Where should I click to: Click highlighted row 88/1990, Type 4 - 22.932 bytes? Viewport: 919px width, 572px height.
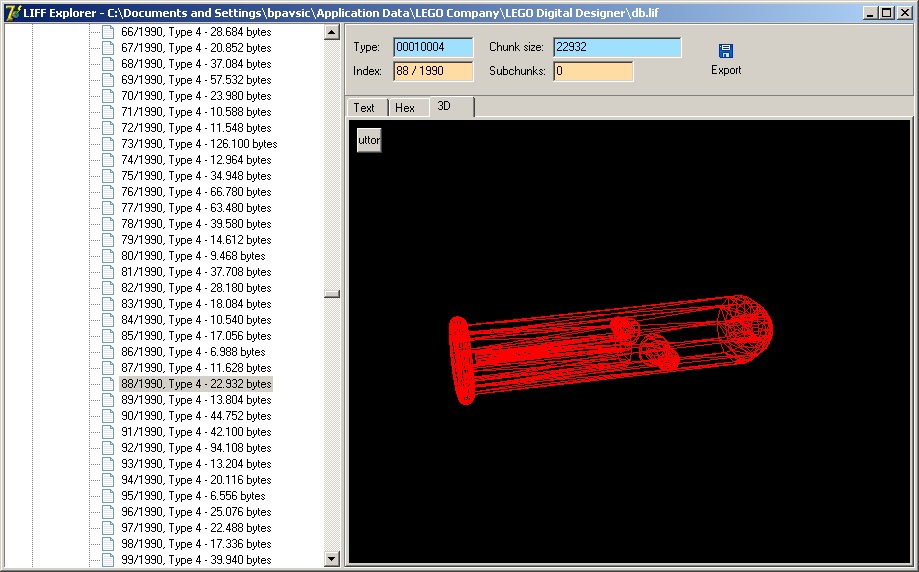pos(196,384)
